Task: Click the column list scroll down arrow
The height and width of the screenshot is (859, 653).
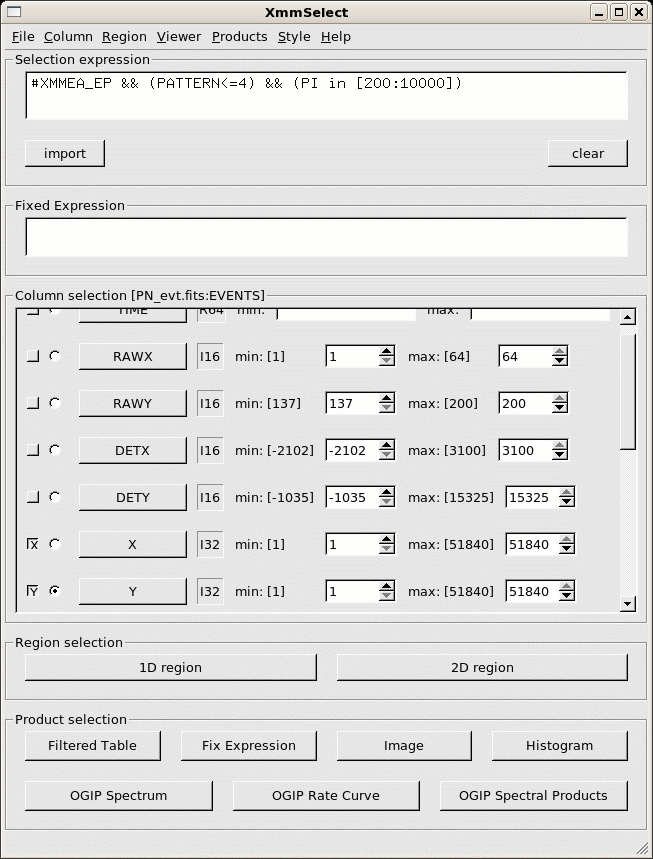Action: (628, 604)
